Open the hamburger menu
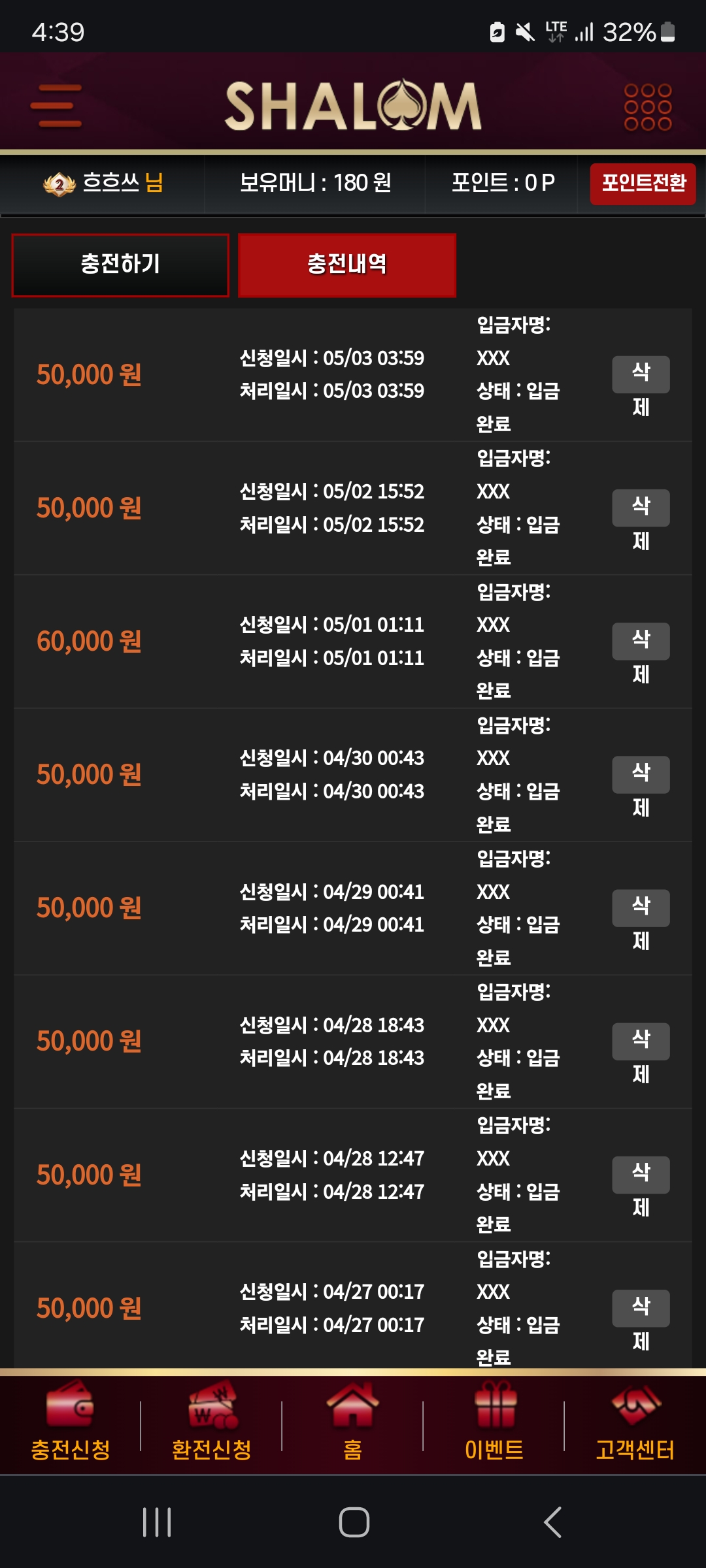Image resolution: width=706 pixels, height=1568 pixels. click(x=56, y=106)
